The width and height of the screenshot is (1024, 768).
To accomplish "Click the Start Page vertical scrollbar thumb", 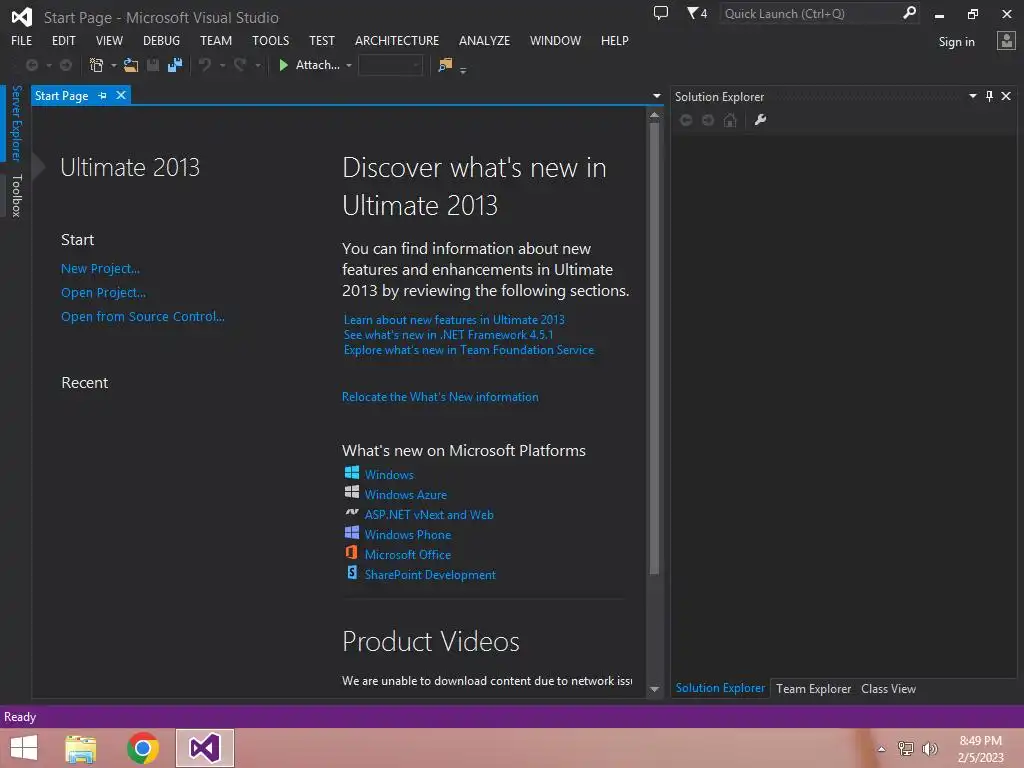I will (654, 349).
